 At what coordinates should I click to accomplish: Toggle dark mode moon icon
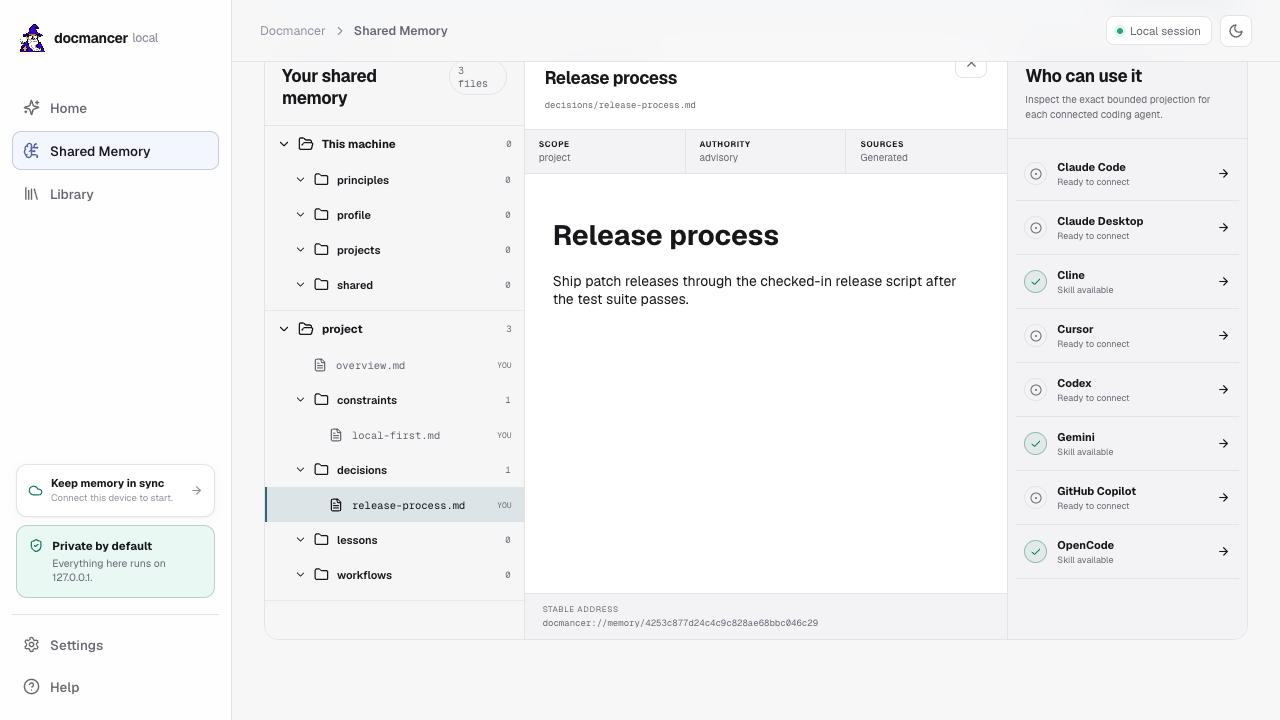pyautogui.click(x=1236, y=31)
